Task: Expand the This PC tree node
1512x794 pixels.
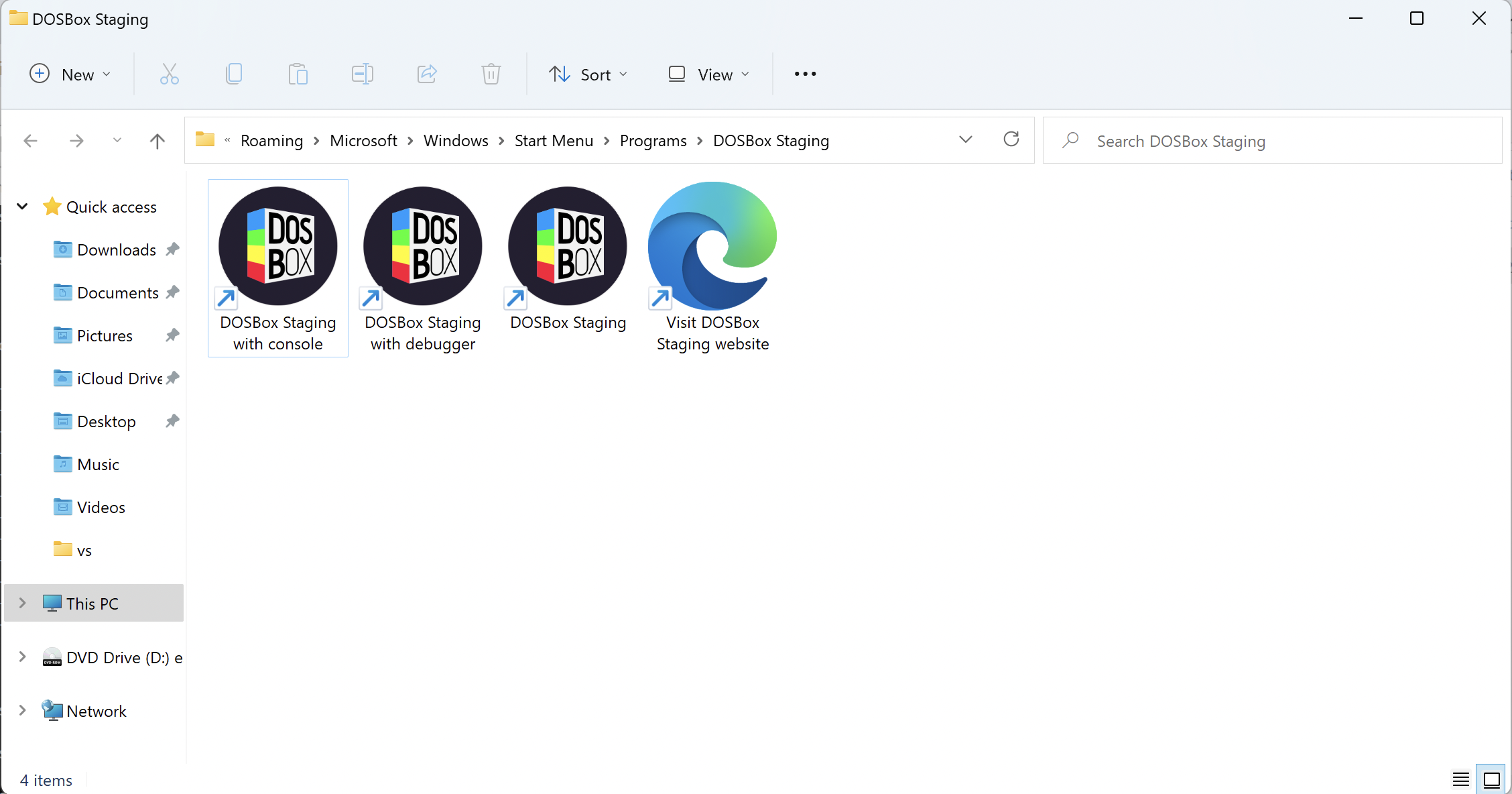Action: 22,603
